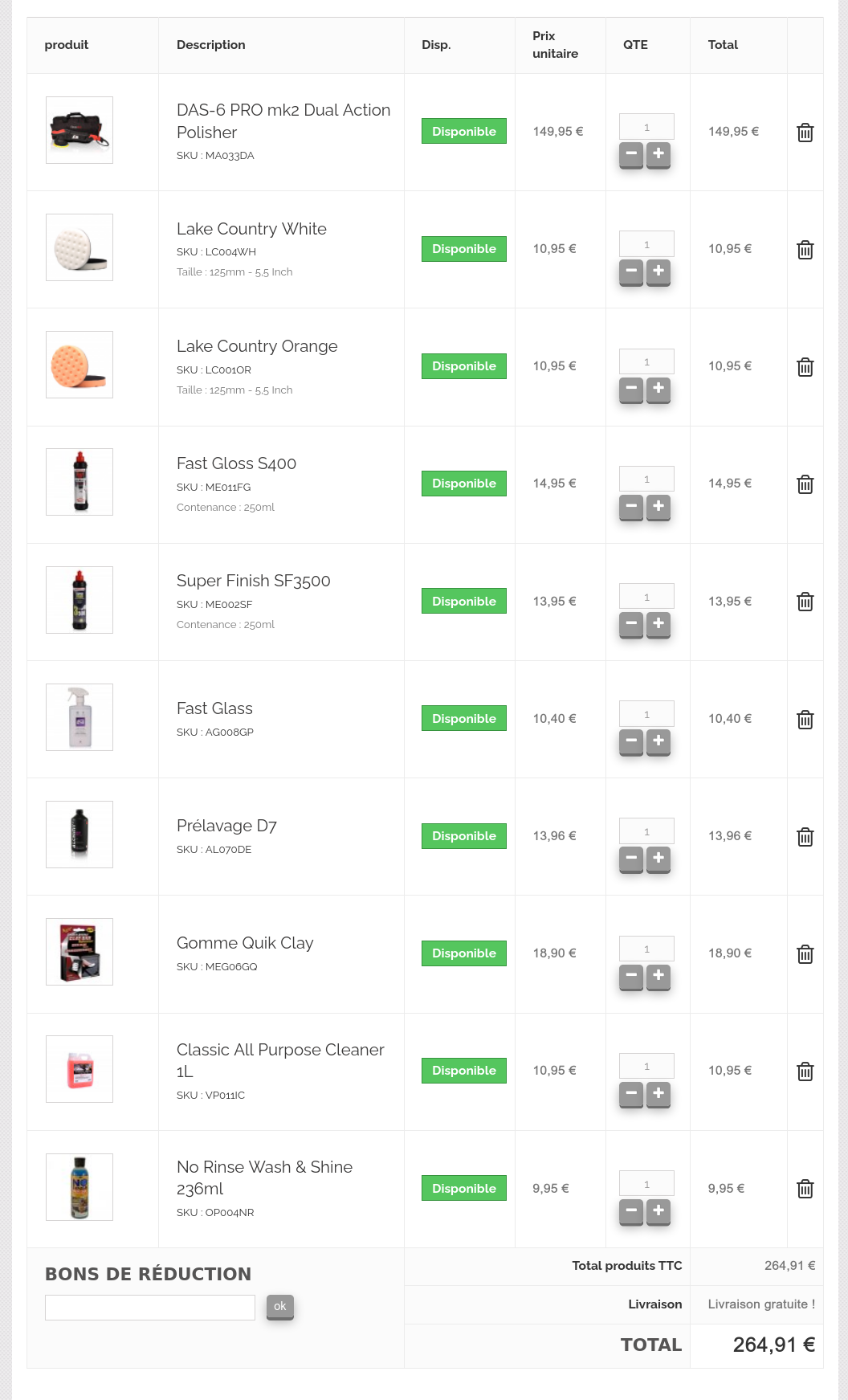View the Fast Gloss S400 product thumbnail
848x1400 pixels.
79,482
